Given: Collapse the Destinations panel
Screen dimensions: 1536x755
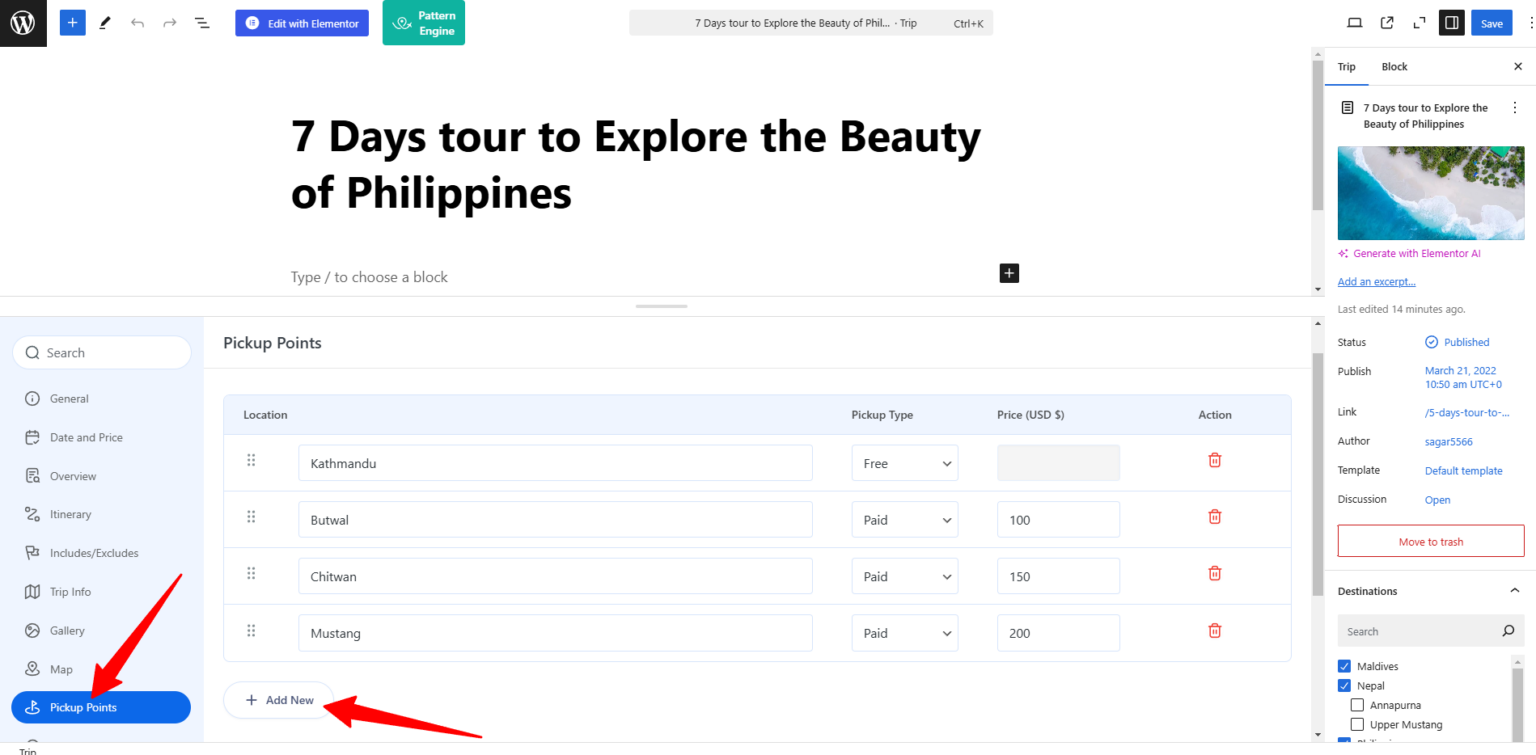Looking at the screenshot, I should (1514, 590).
